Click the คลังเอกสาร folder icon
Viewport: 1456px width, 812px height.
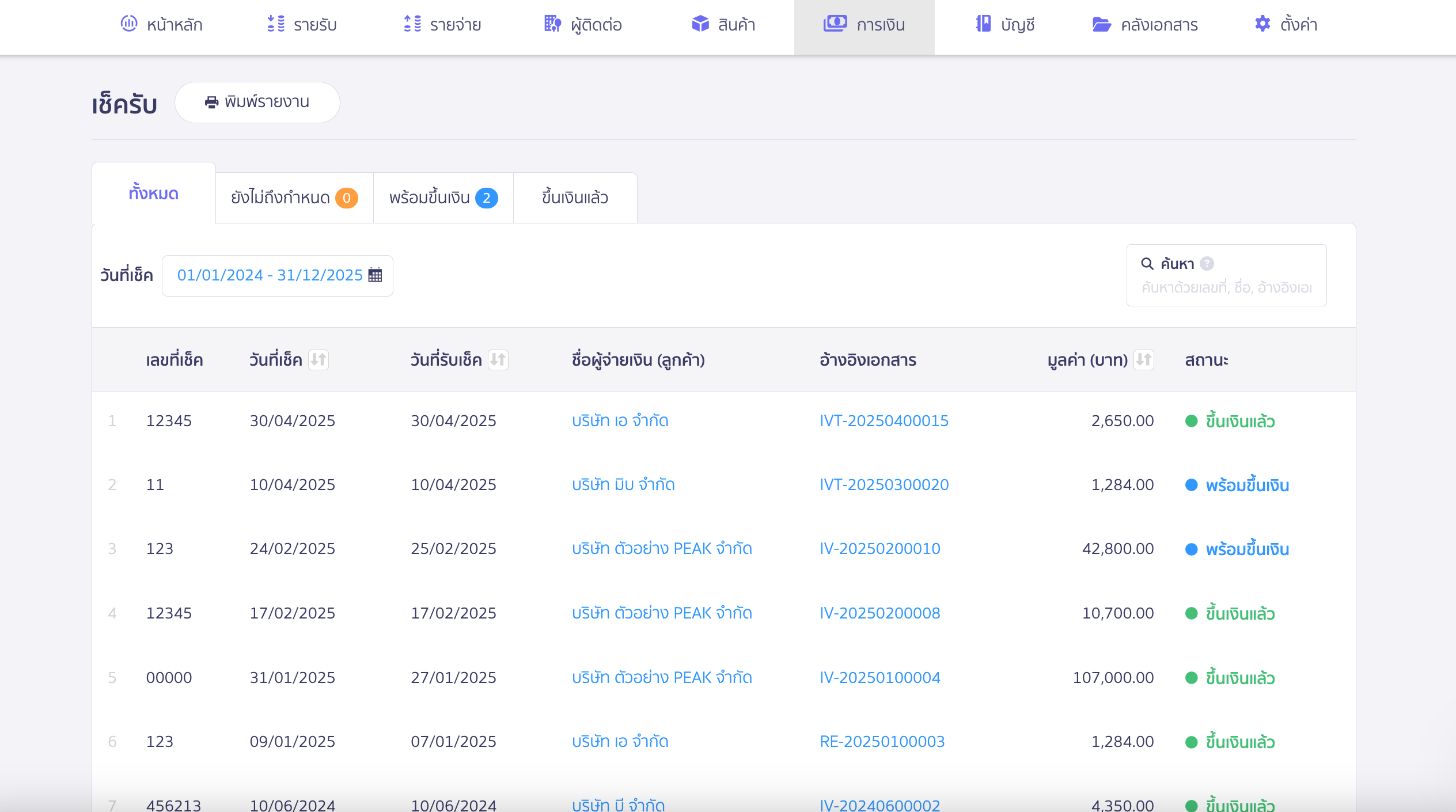[1101, 24]
